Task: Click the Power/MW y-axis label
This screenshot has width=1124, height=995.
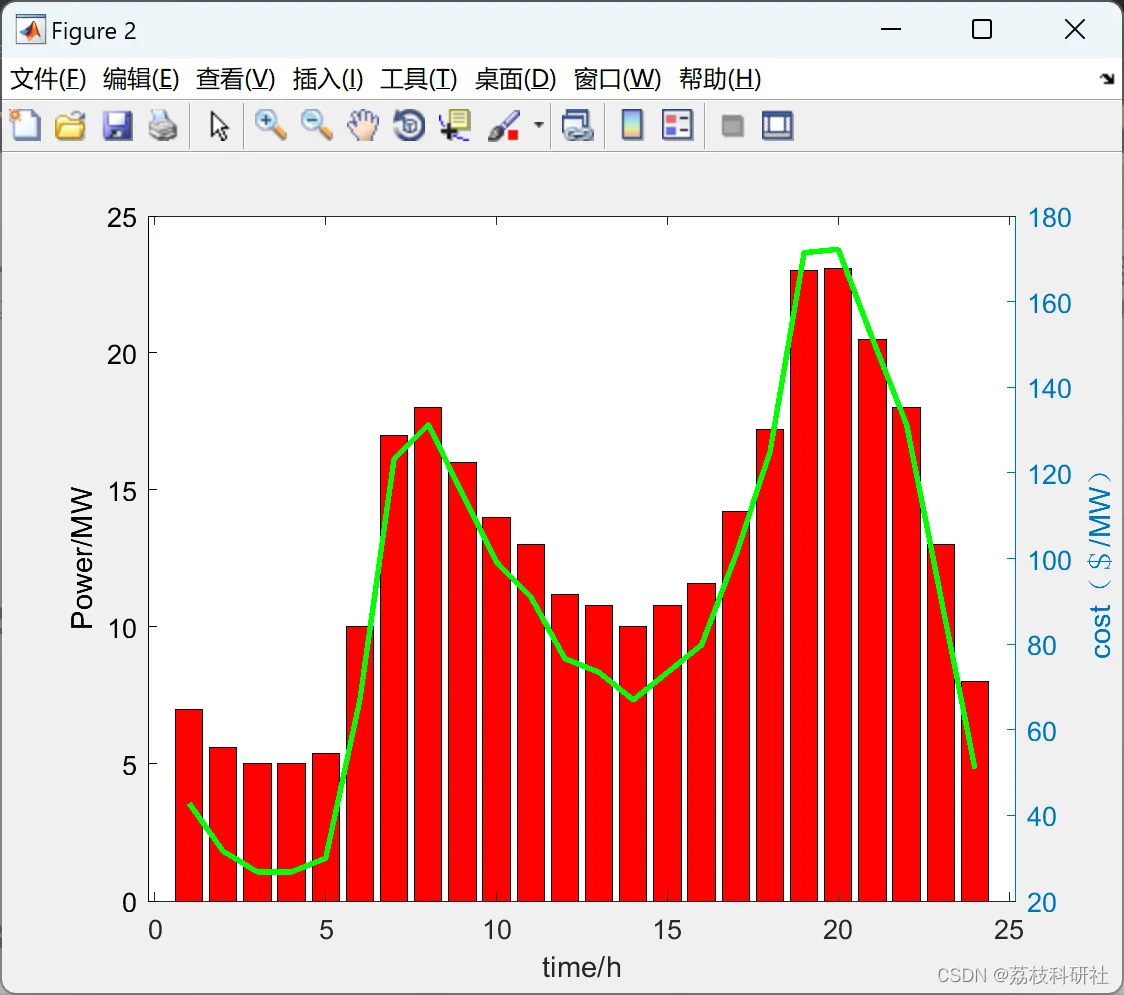Action: pos(82,558)
